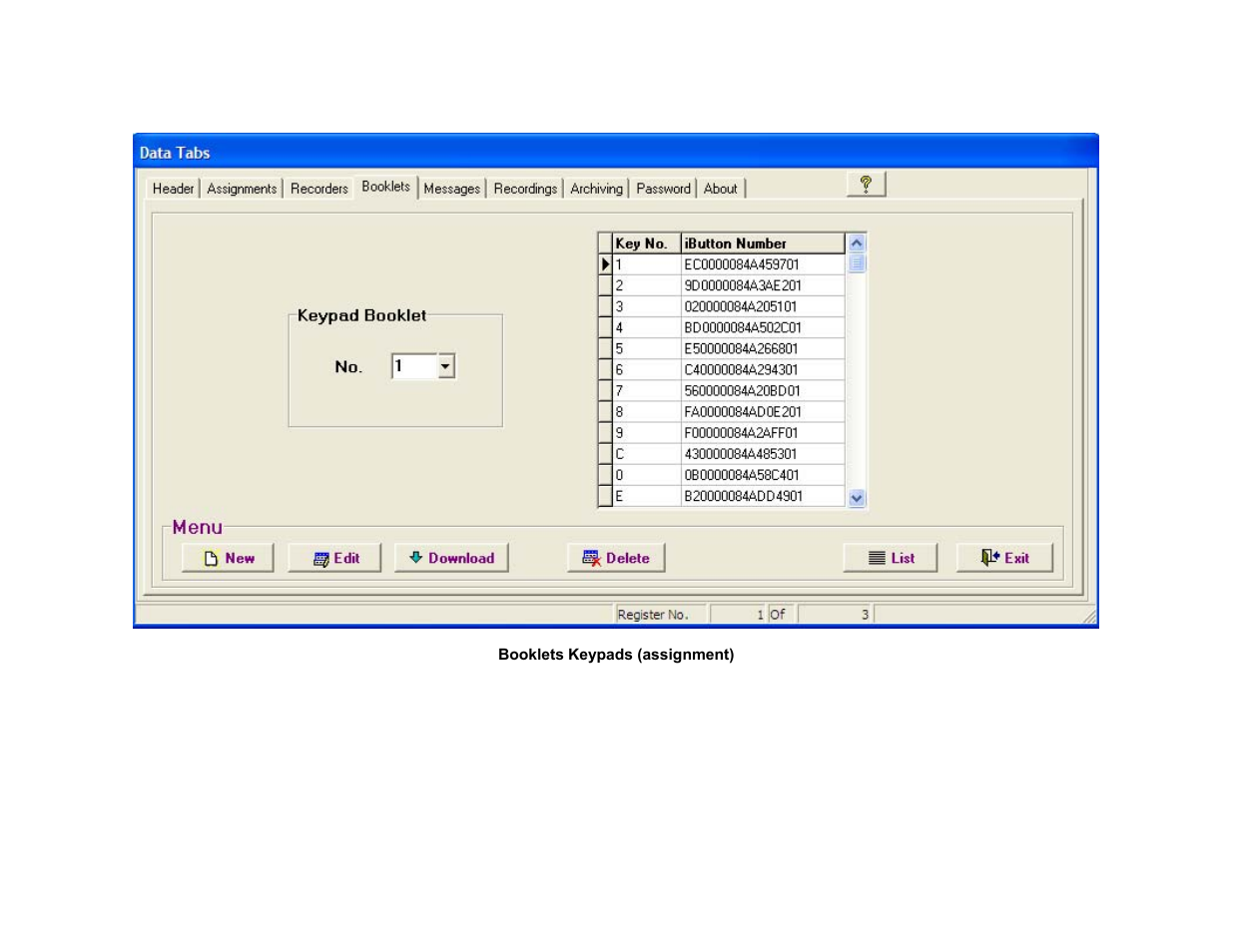Click the Key No. column header
Screen dimensions: 1233x952
point(645,243)
